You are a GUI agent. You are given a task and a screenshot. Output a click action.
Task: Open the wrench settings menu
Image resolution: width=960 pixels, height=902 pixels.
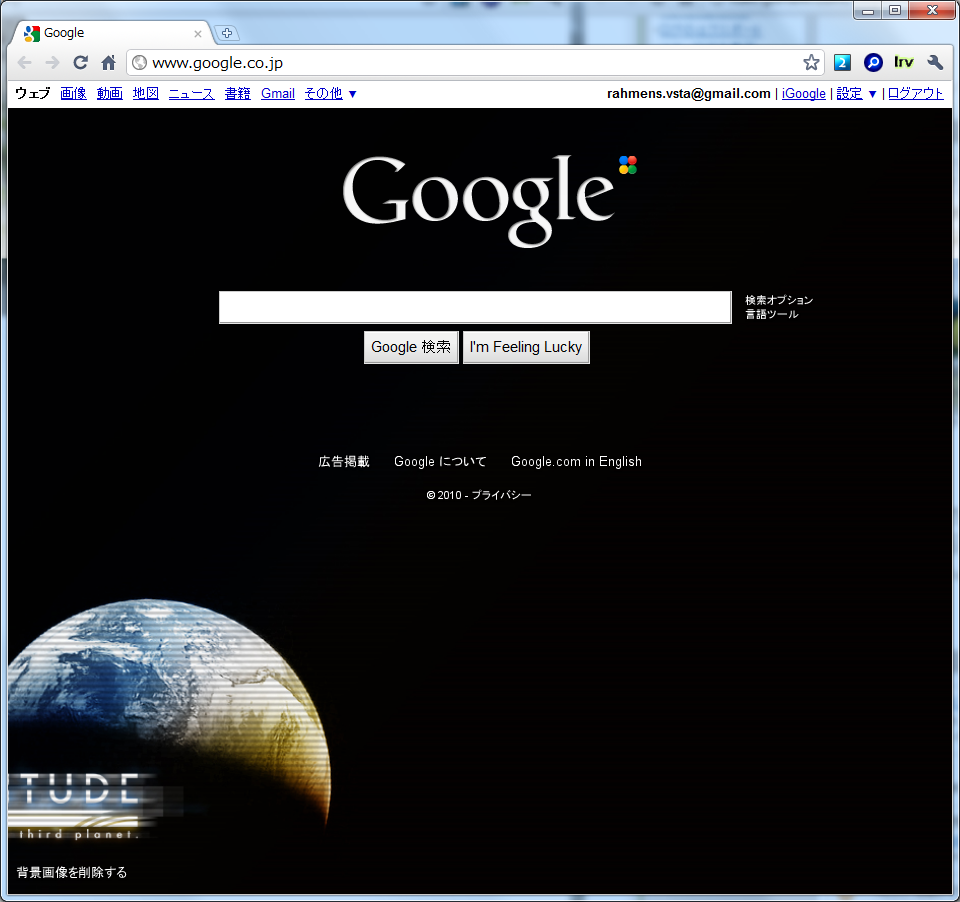click(x=935, y=62)
